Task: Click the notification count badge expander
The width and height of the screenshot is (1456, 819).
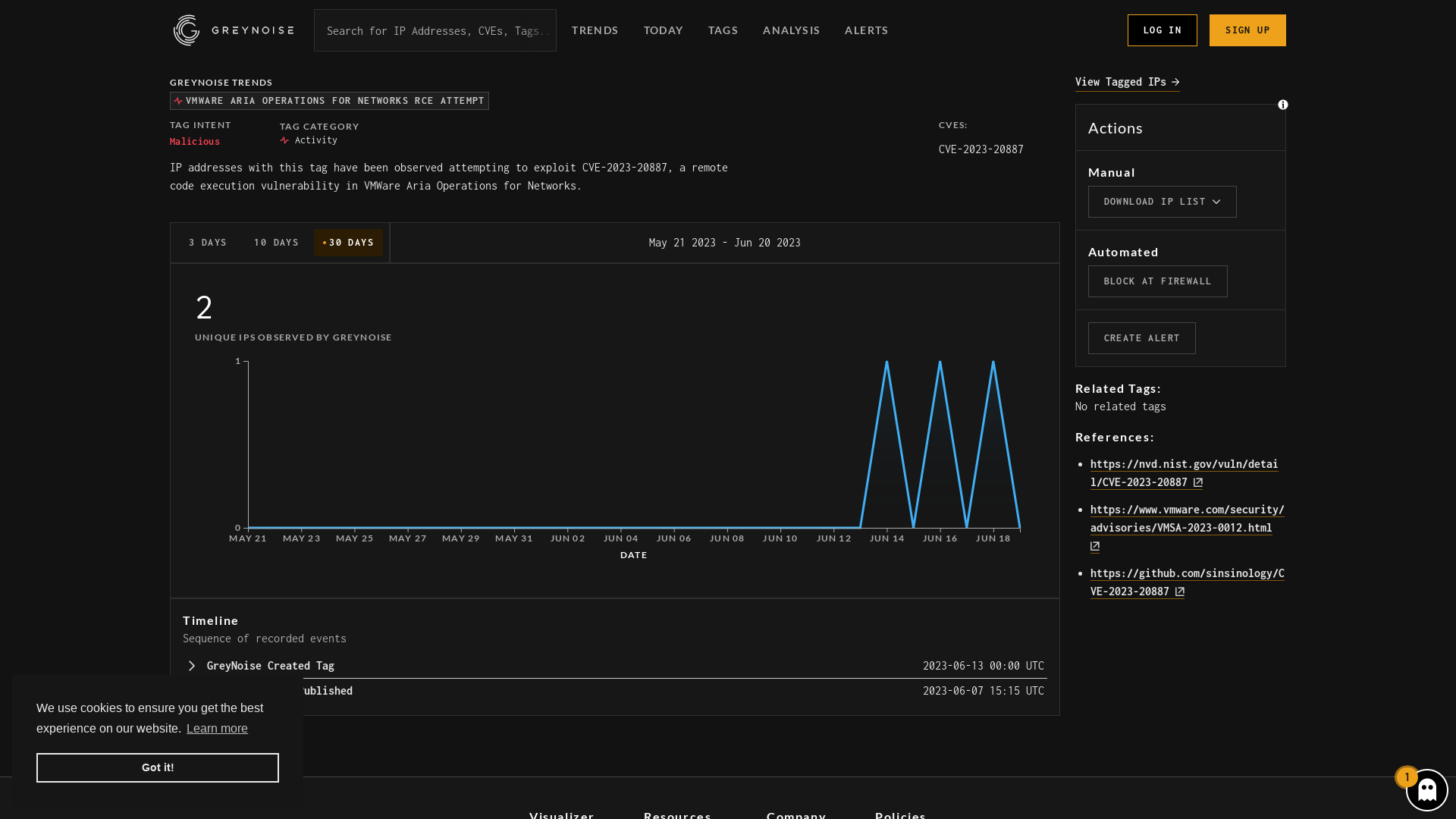Action: pyautogui.click(x=1408, y=777)
